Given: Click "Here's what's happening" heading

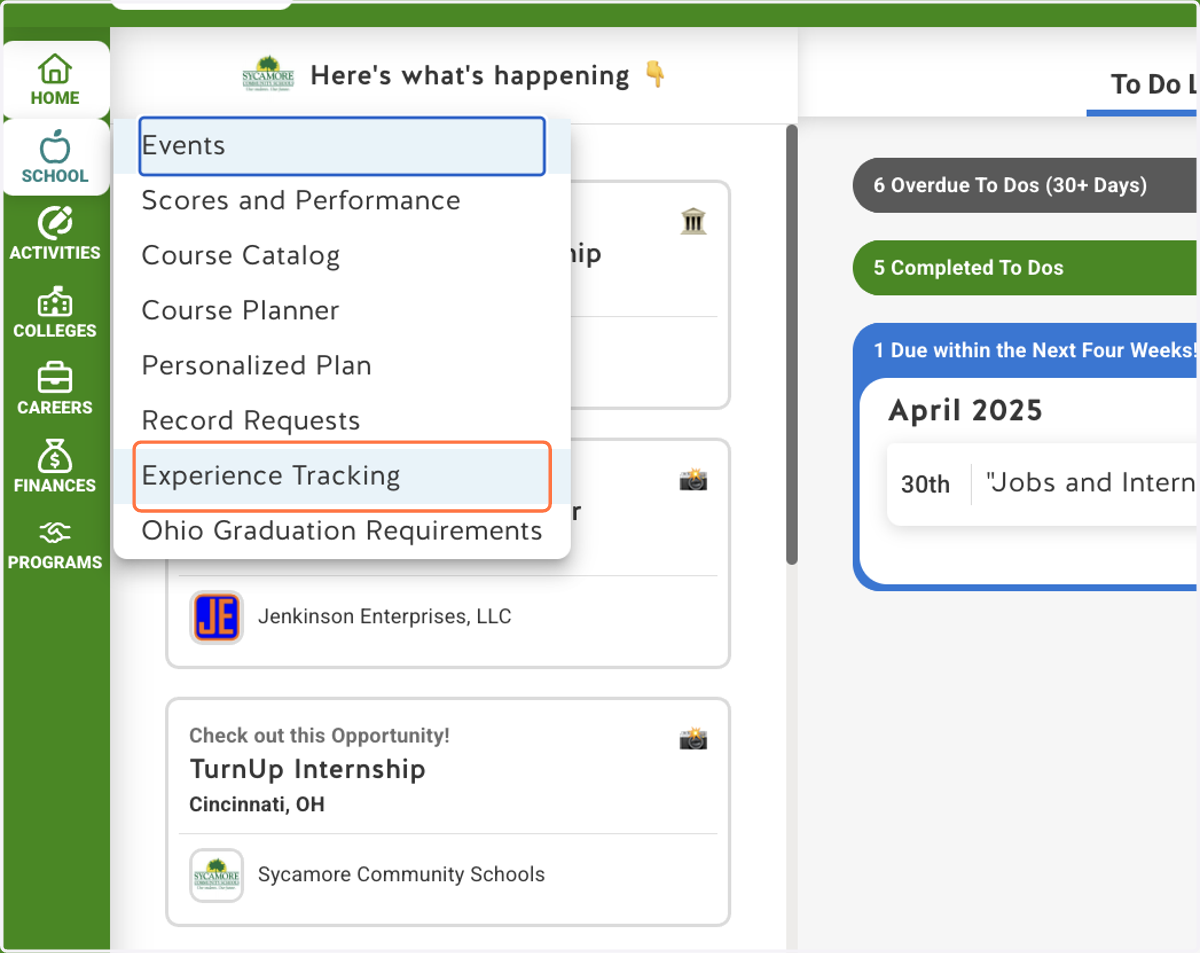Looking at the screenshot, I should point(470,76).
